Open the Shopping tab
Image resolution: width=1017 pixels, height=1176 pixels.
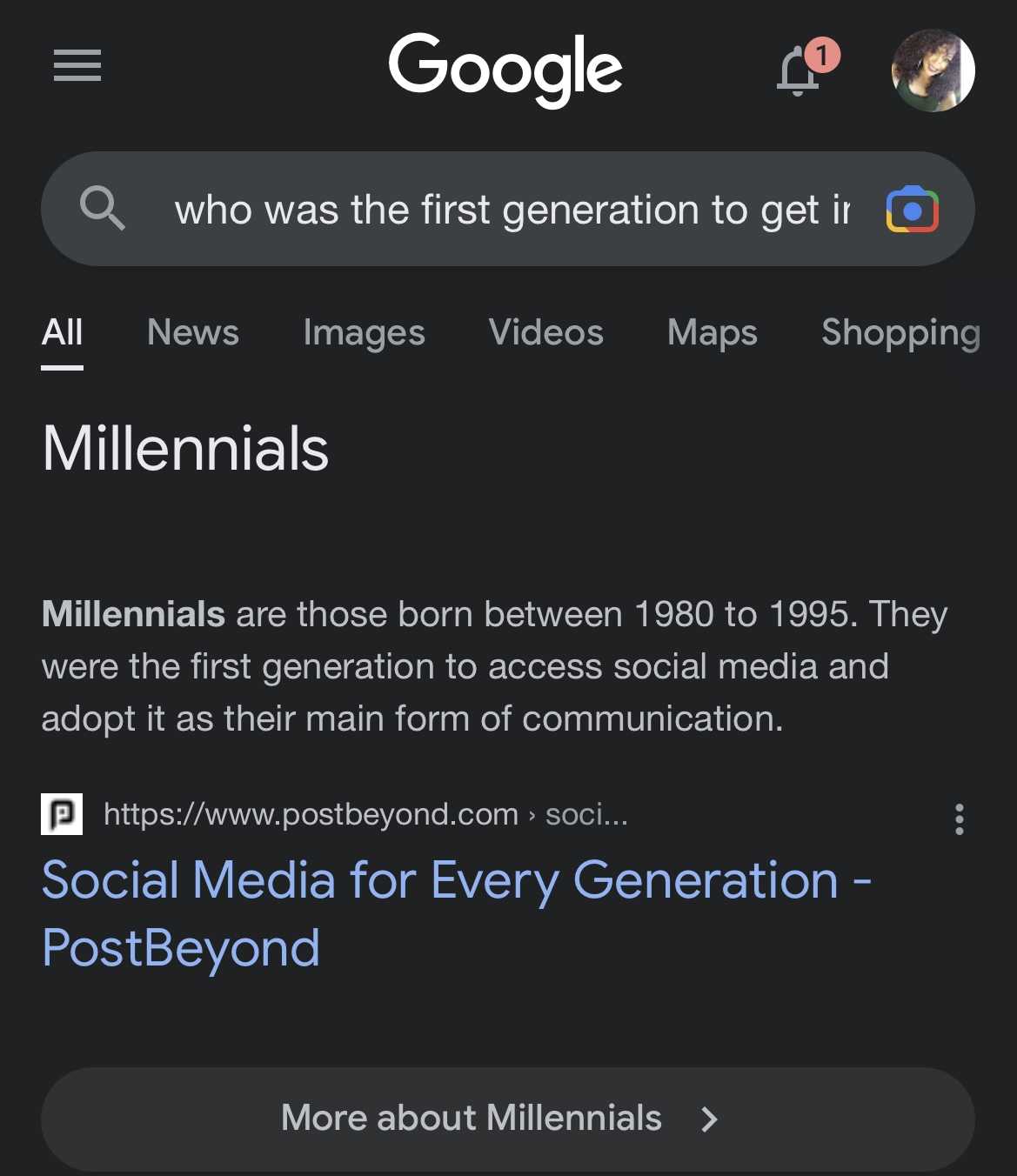[900, 333]
